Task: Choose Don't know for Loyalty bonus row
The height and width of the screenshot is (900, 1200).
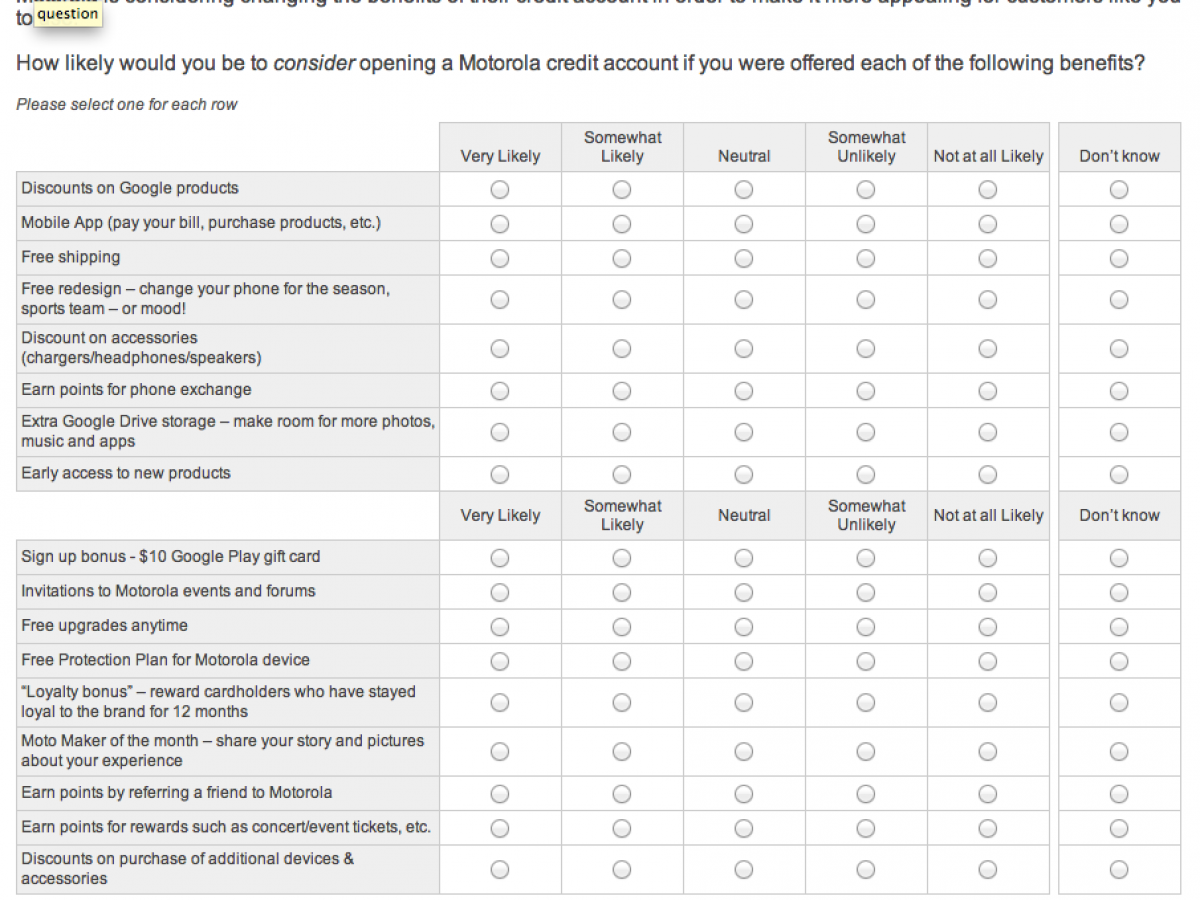Action: 1119,703
